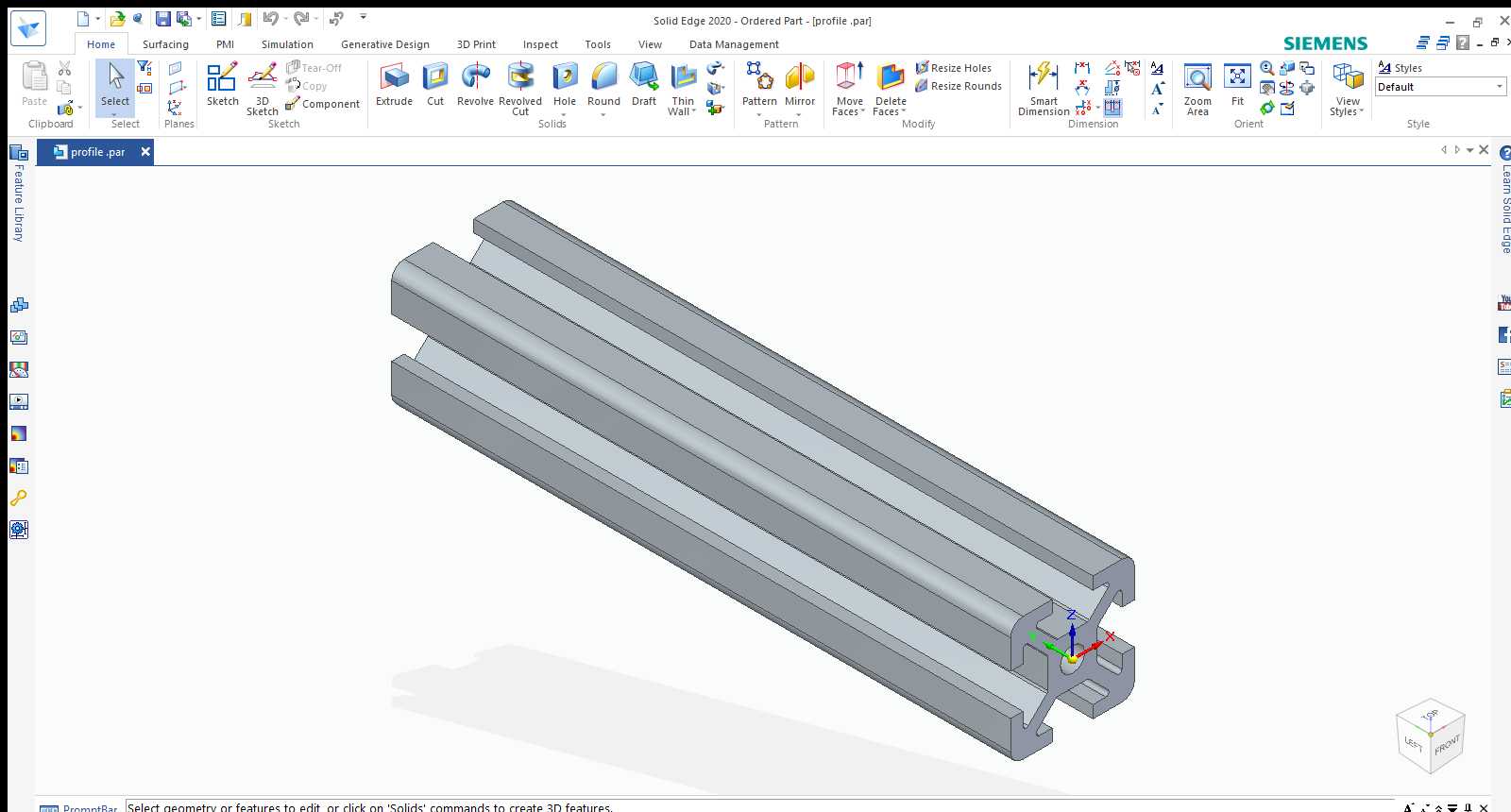Image resolution: width=1511 pixels, height=812 pixels.
Task: Activate the Smart Dimension tool
Action: [x=1044, y=89]
